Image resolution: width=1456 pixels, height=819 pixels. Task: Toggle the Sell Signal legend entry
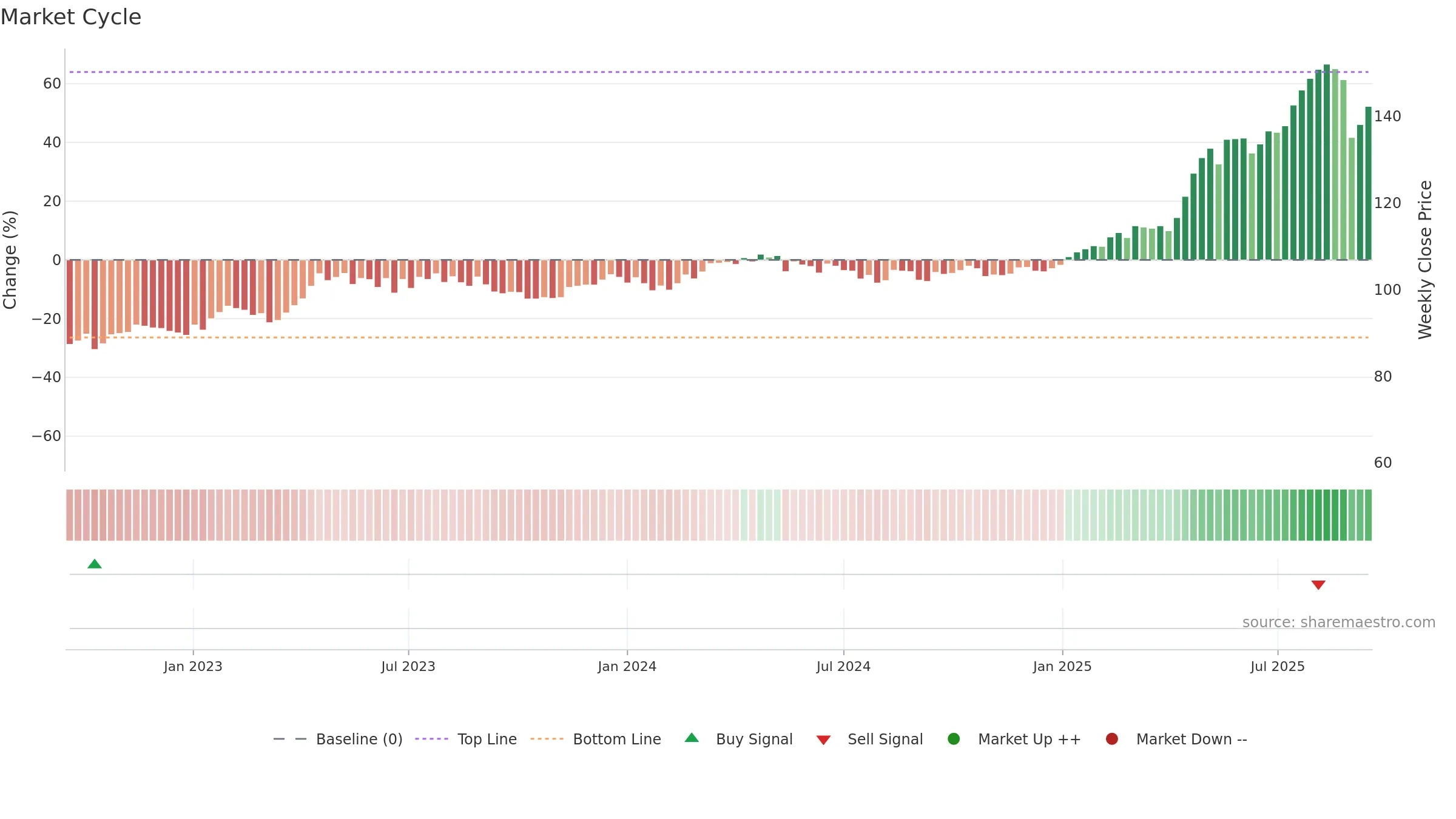coord(869,739)
